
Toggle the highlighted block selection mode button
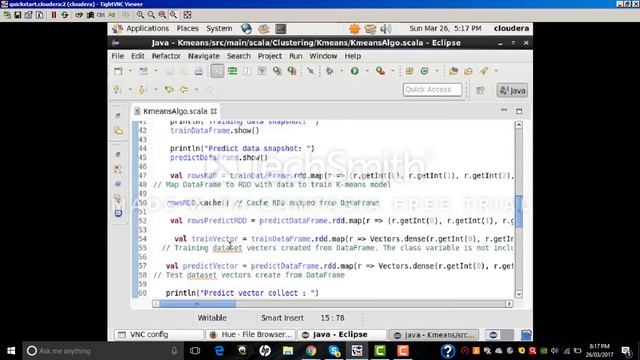click(x=217, y=71)
